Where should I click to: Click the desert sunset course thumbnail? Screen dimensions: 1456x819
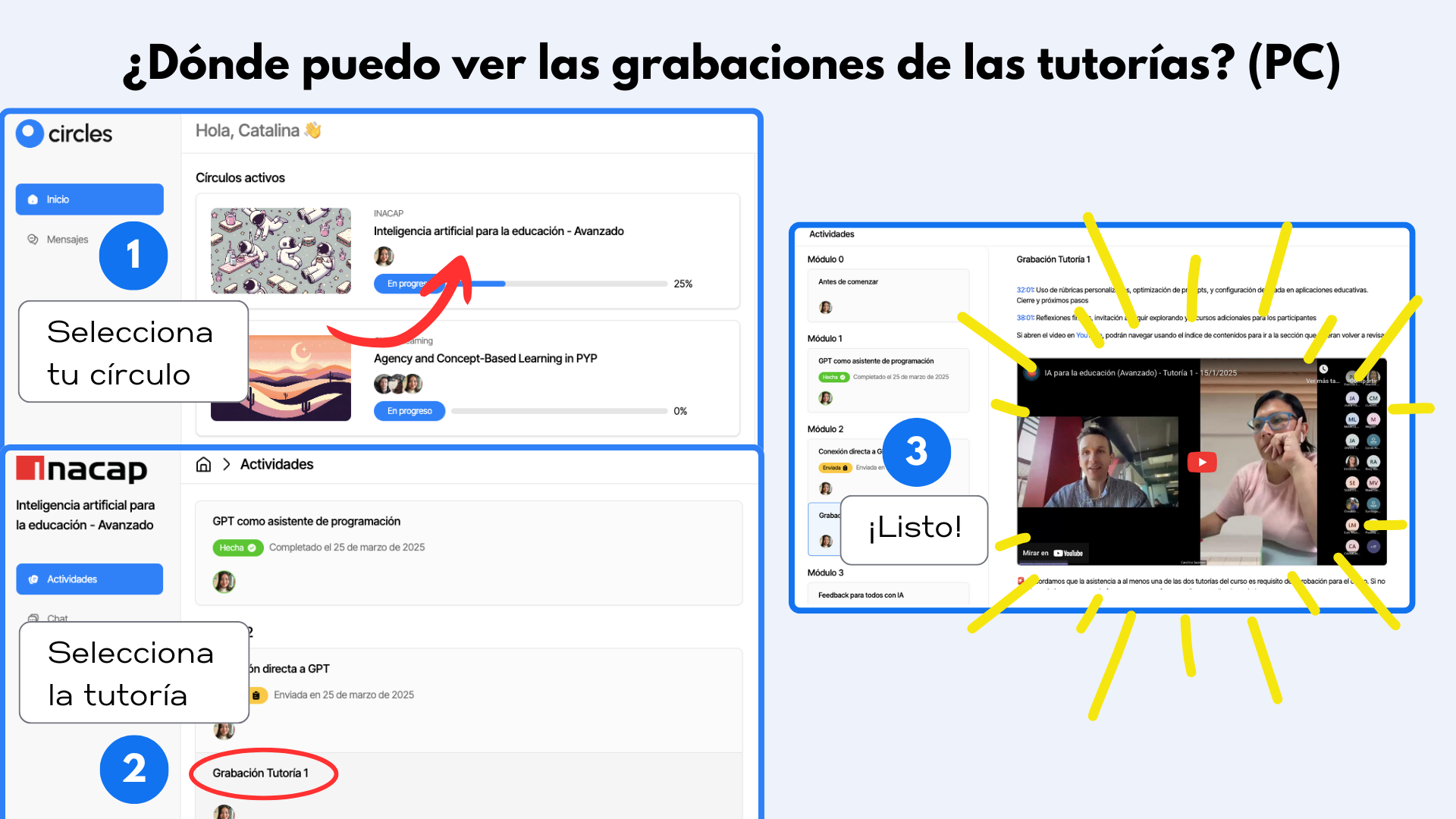point(281,378)
